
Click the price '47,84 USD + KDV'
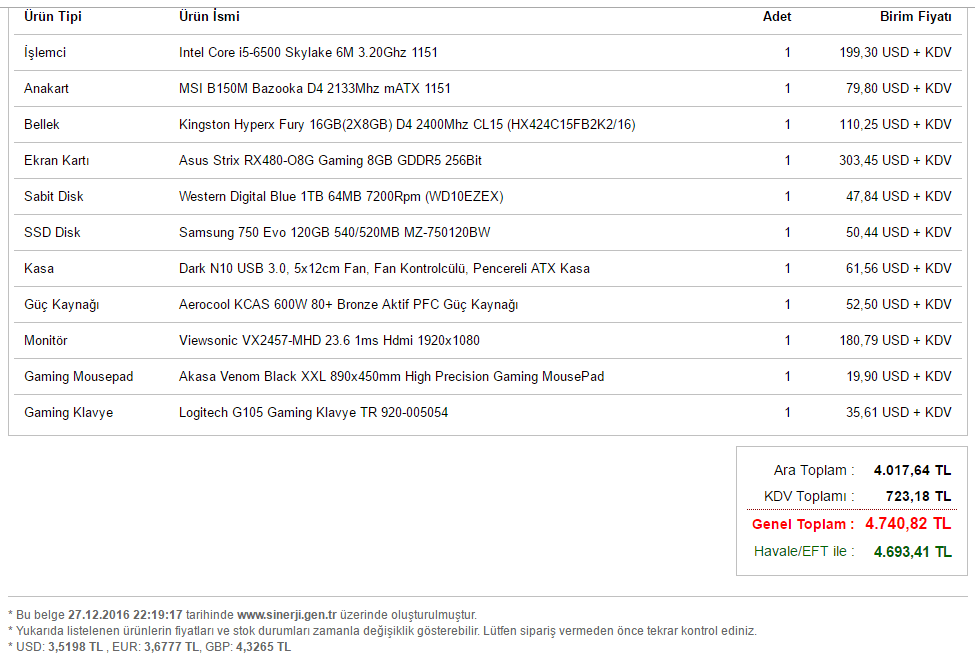pyautogui.click(x=899, y=197)
